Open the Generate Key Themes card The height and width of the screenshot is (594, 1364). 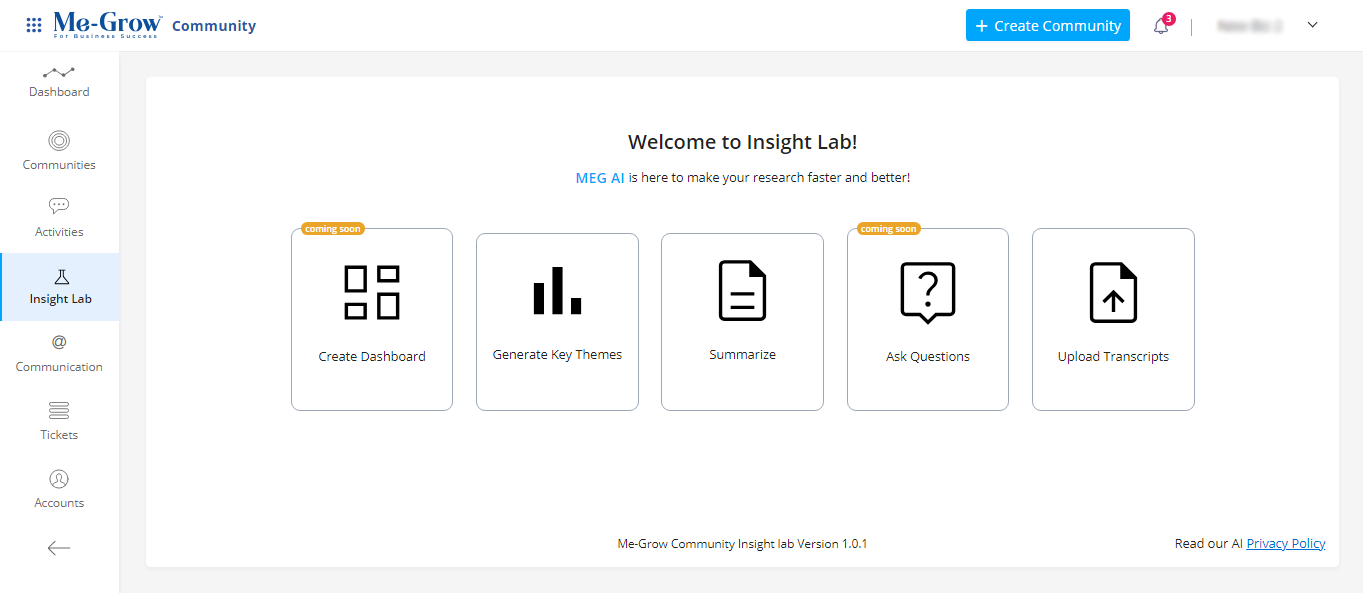557,320
